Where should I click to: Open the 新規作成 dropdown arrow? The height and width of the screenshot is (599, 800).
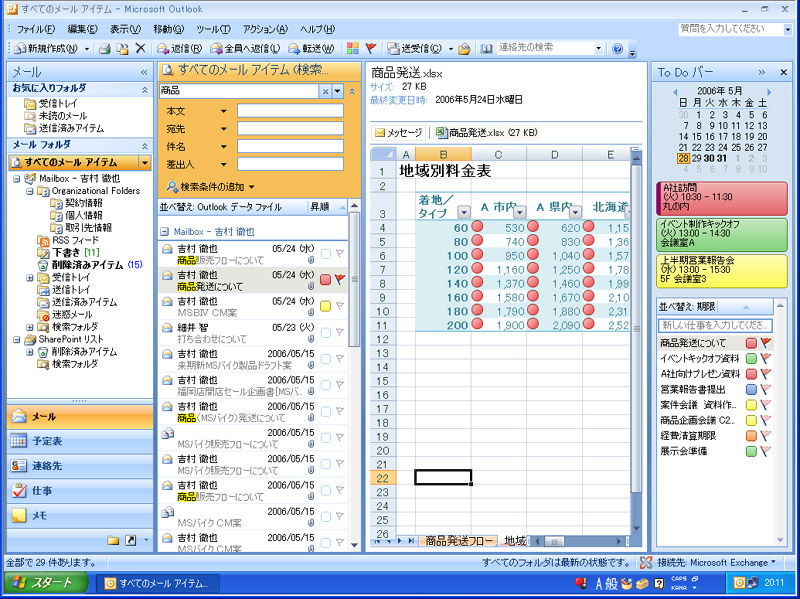86,49
